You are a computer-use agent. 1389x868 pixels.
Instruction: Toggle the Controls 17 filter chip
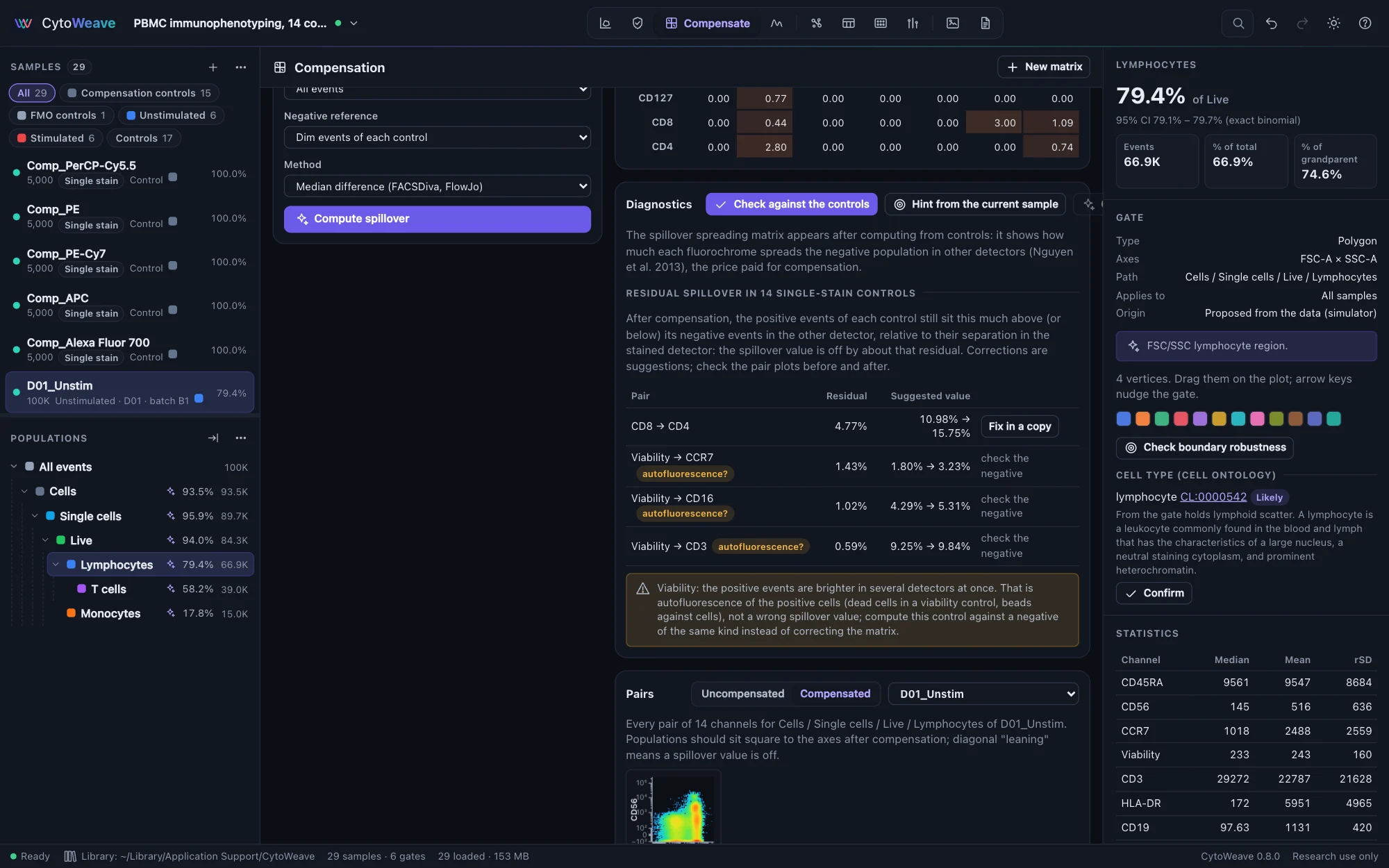click(x=144, y=138)
